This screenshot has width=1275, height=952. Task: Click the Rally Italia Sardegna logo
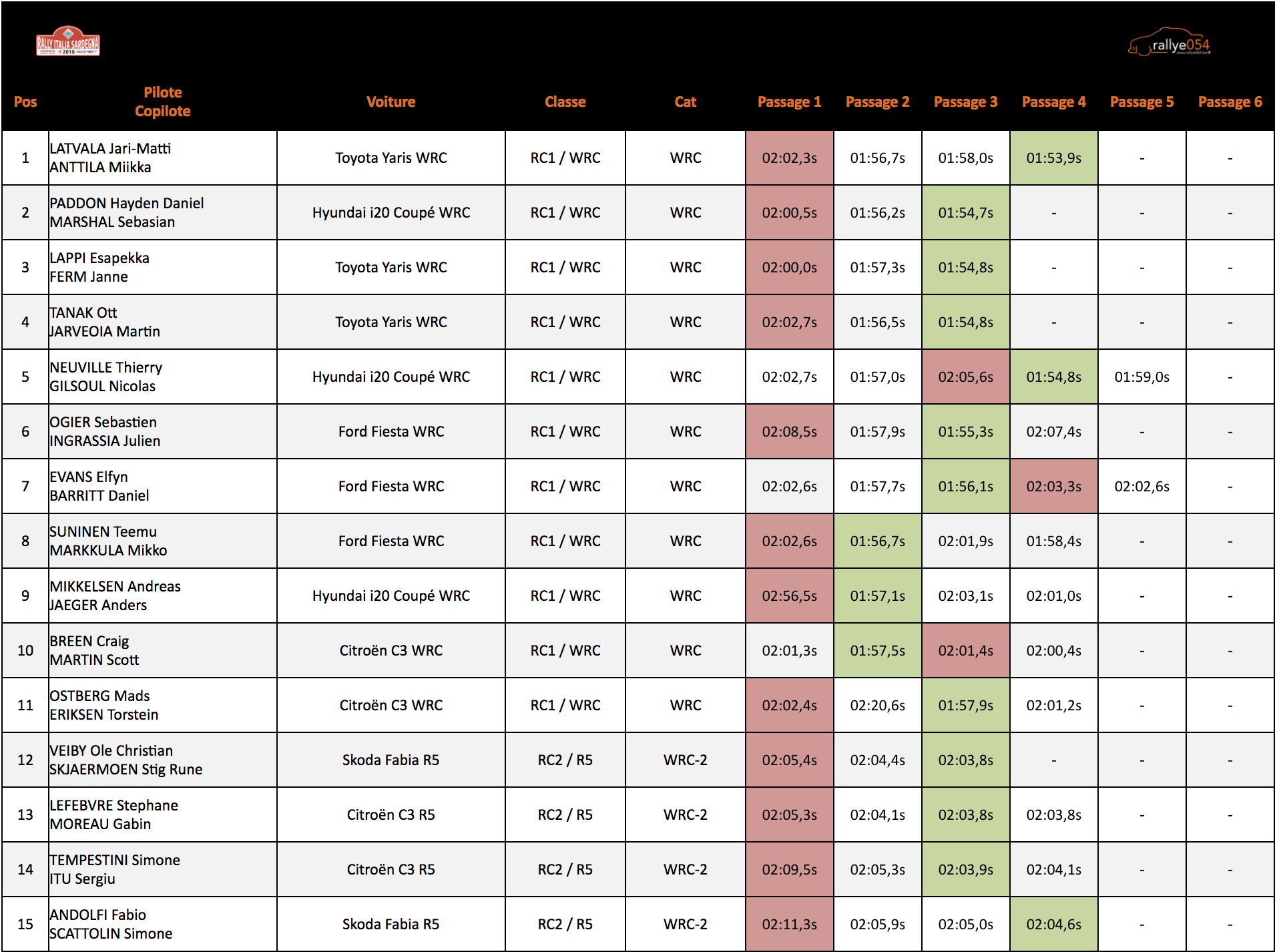(x=67, y=42)
